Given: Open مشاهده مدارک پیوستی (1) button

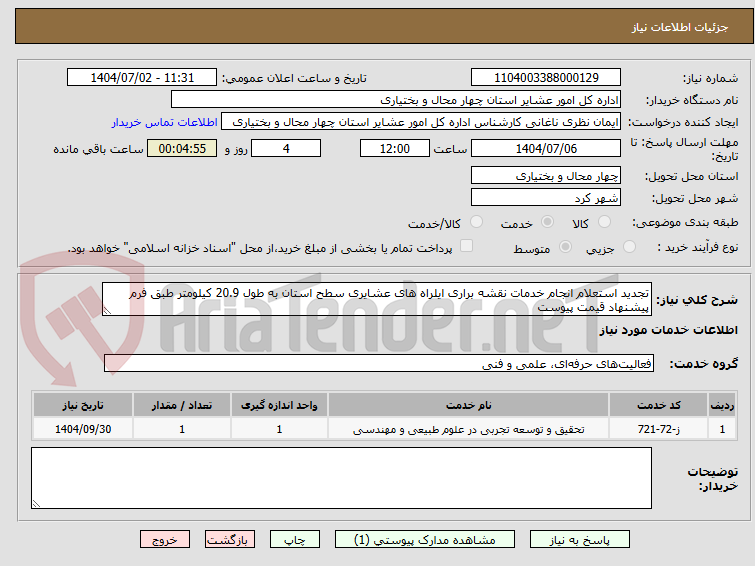Looking at the screenshot, I should point(425,540).
